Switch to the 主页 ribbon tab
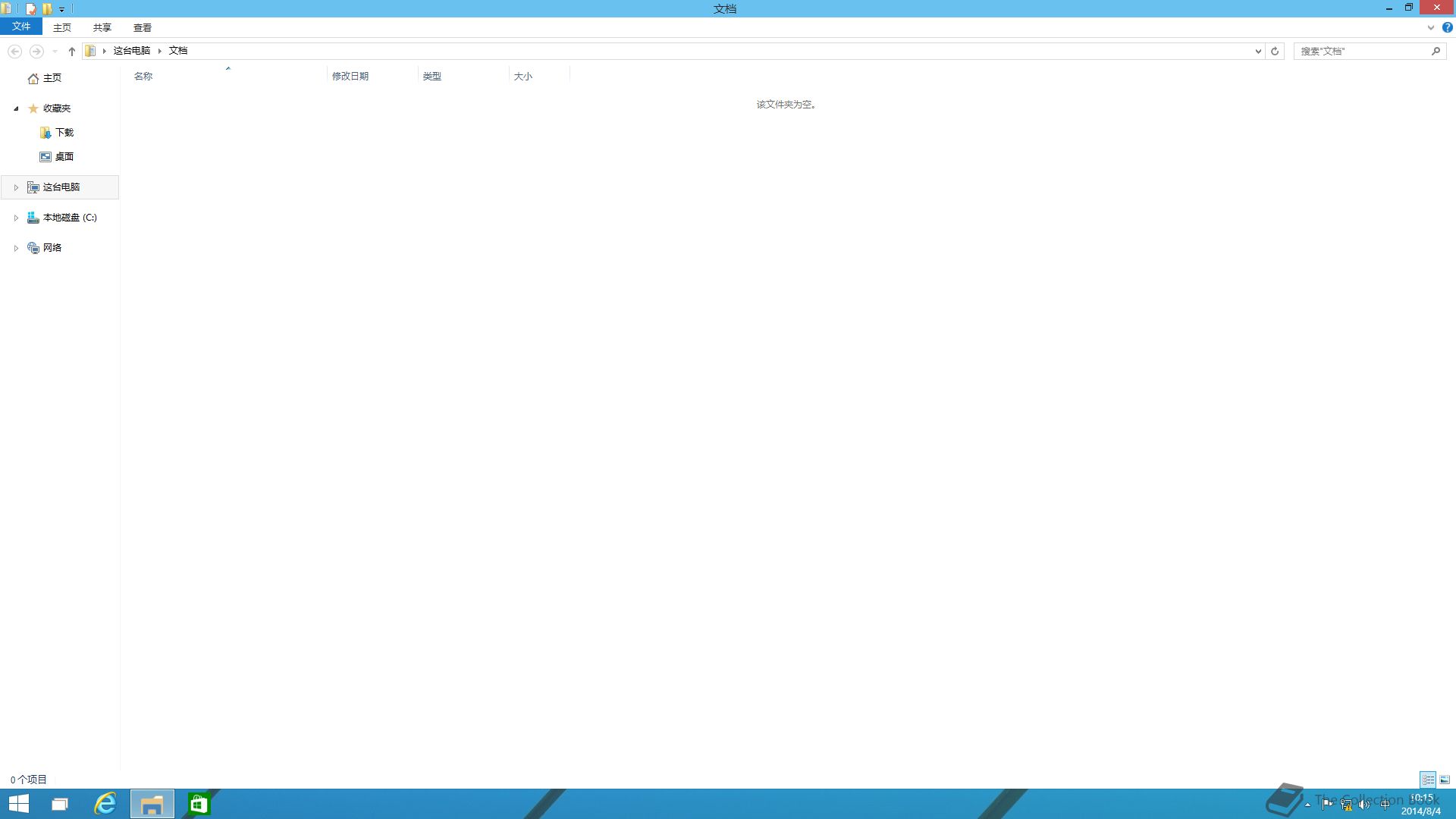1456x819 pixels. [62, 27]
